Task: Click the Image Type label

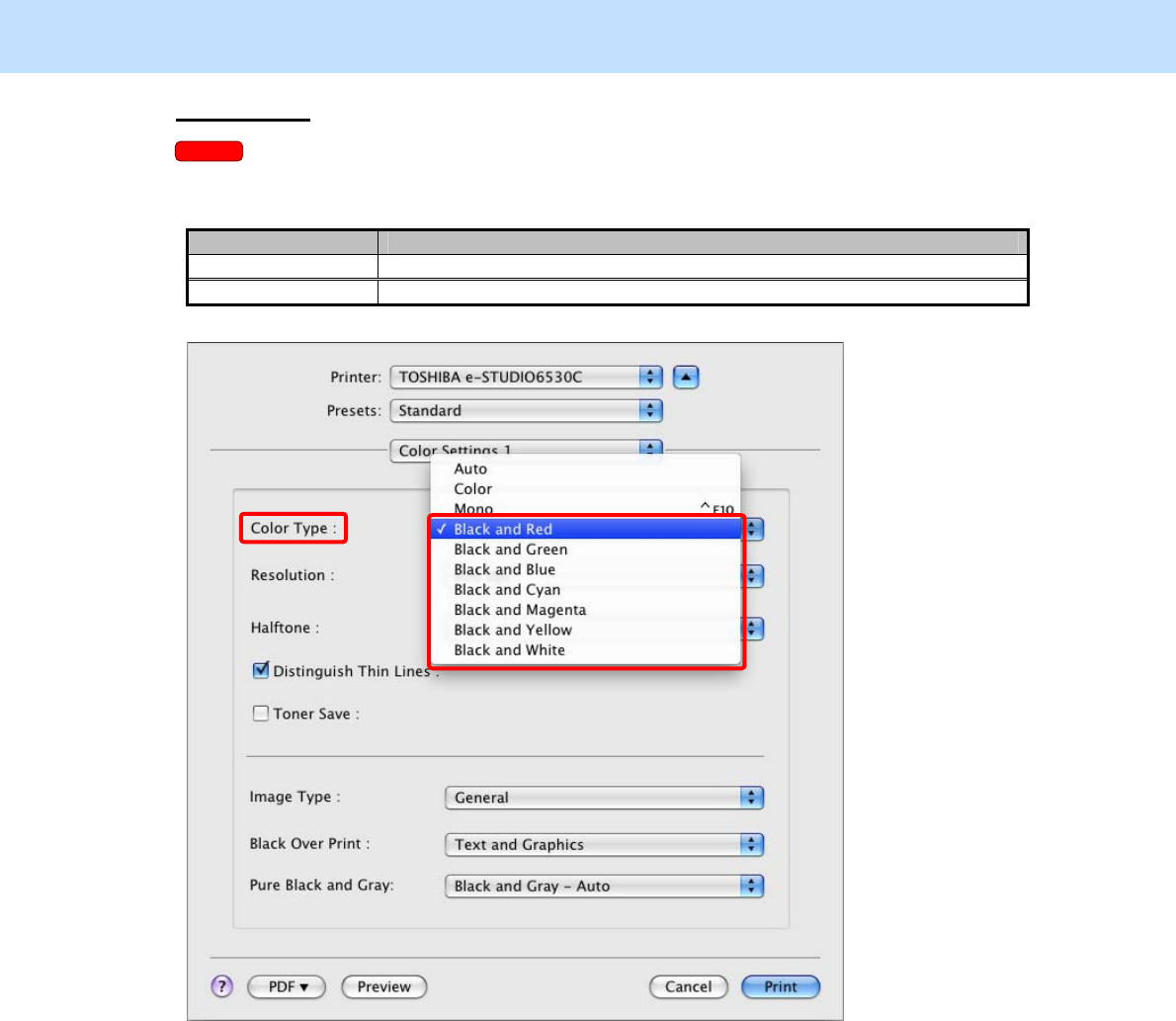Action: 294,797
